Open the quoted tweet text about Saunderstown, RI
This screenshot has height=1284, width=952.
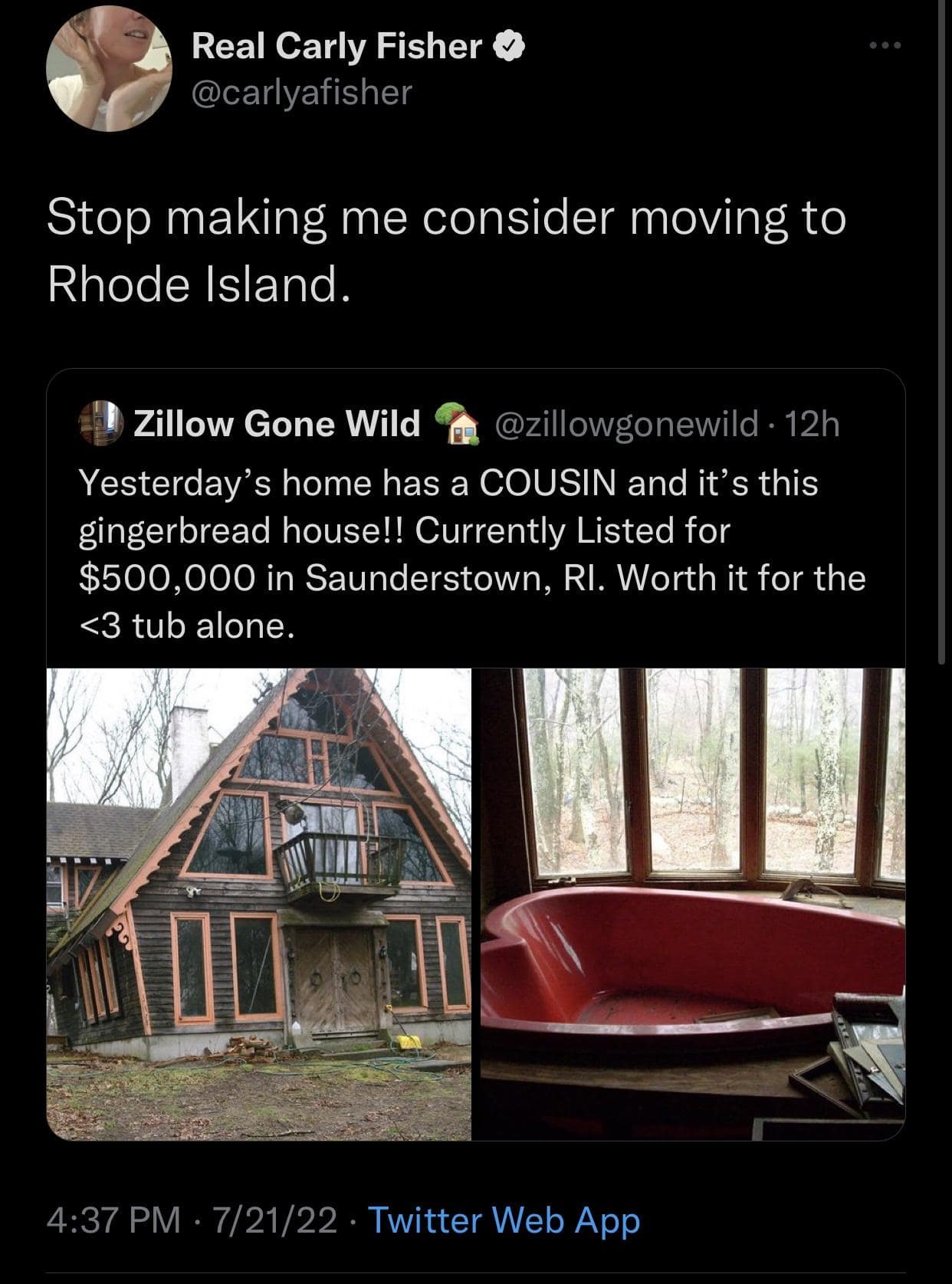click(x=472, y=553)
